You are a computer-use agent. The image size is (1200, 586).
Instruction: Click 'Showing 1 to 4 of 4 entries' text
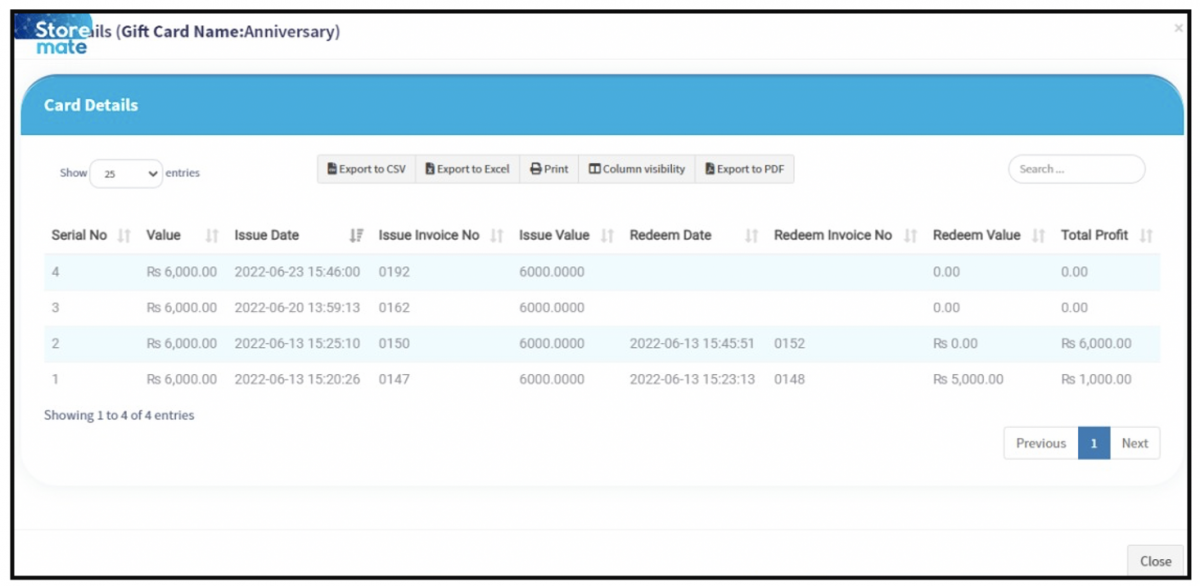tap(119, 415)
